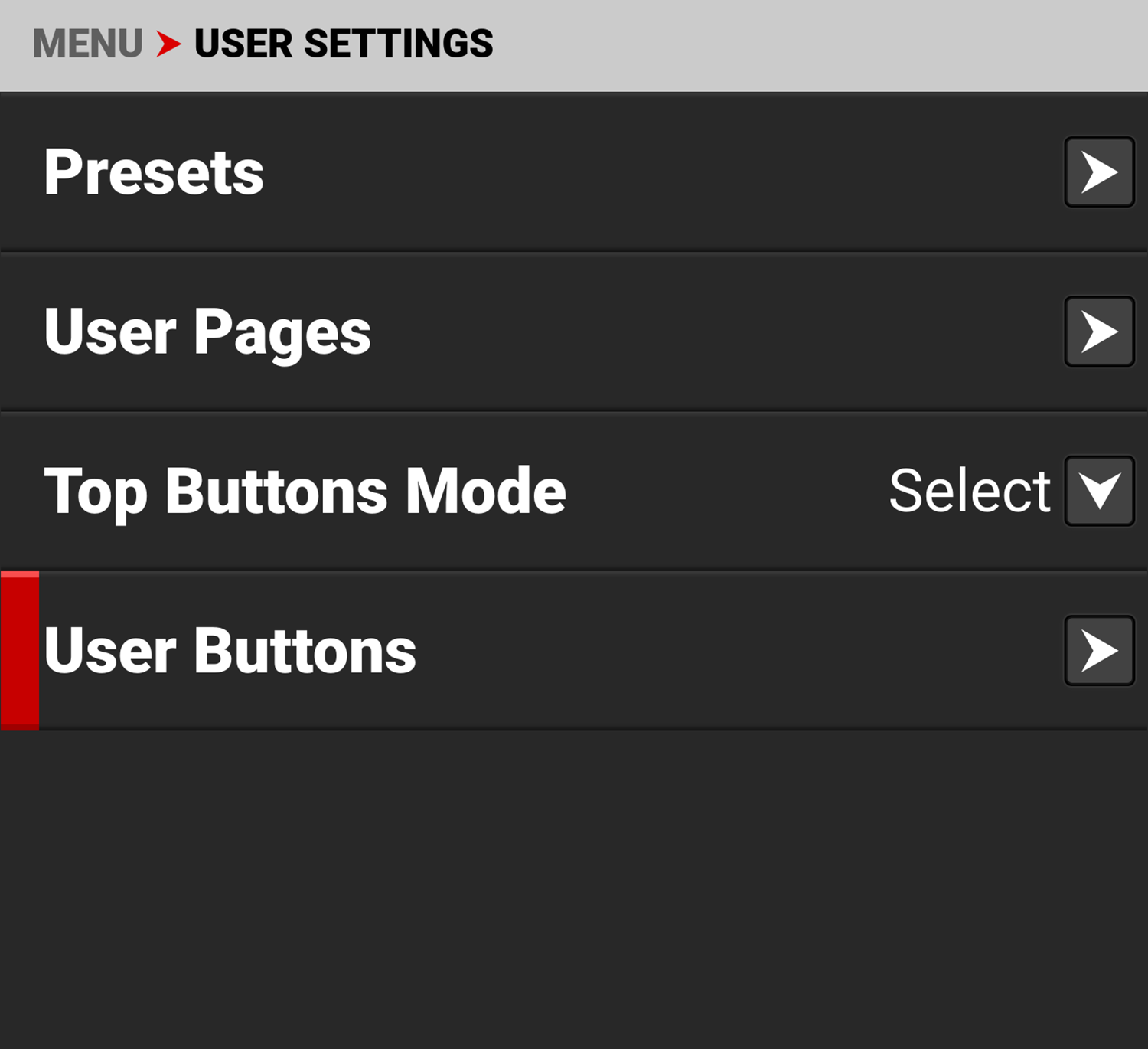
Task: Click the Top Buttons Mode label
Action: click(305, 491)
